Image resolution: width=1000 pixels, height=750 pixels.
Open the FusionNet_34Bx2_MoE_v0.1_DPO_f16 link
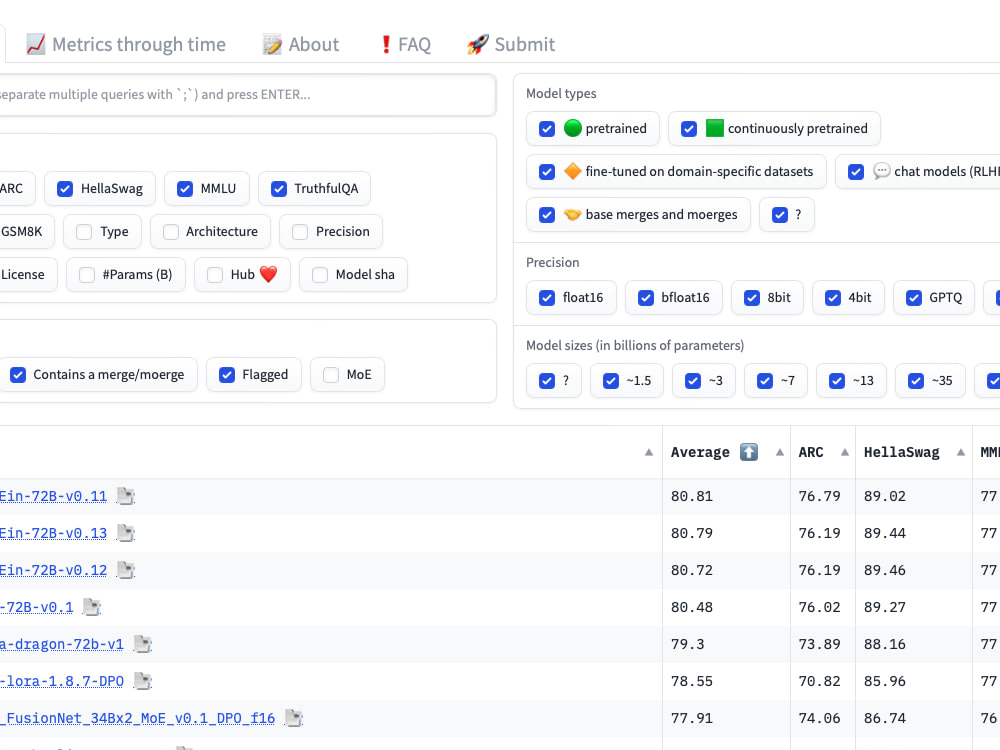pos(138,718)
